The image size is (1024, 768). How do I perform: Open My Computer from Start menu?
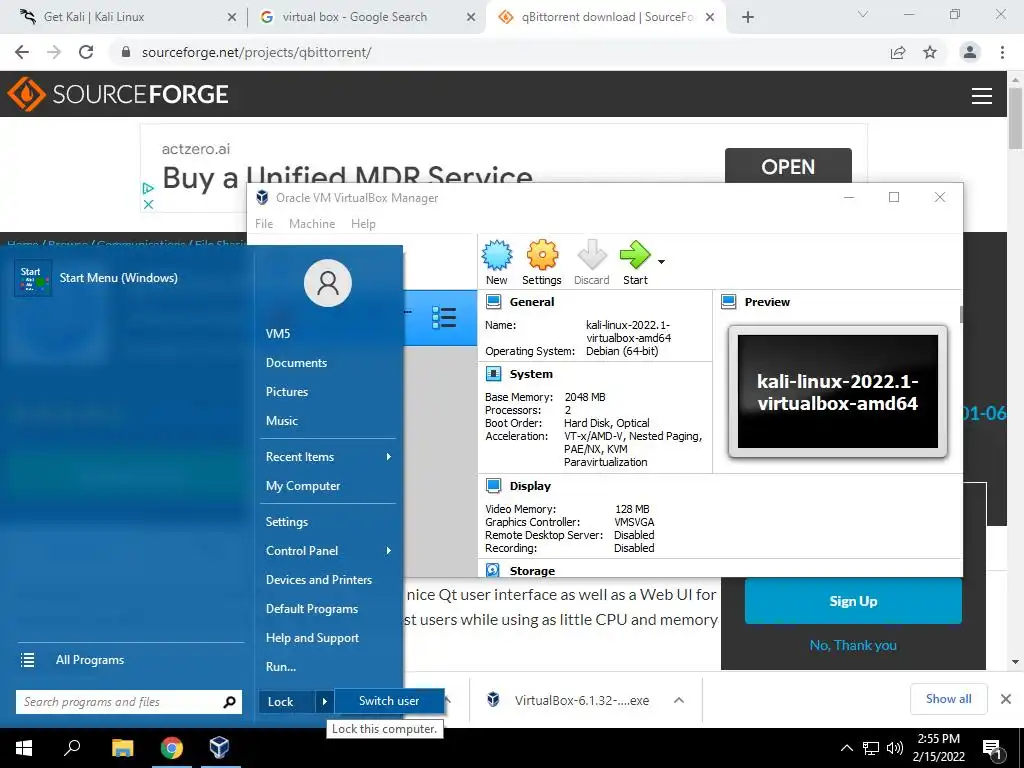point(303,486)
